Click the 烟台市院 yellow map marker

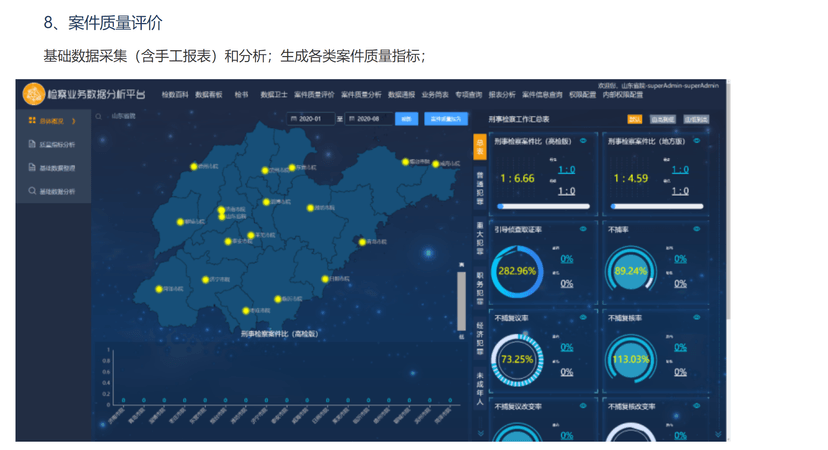click(x=405, y=162)
